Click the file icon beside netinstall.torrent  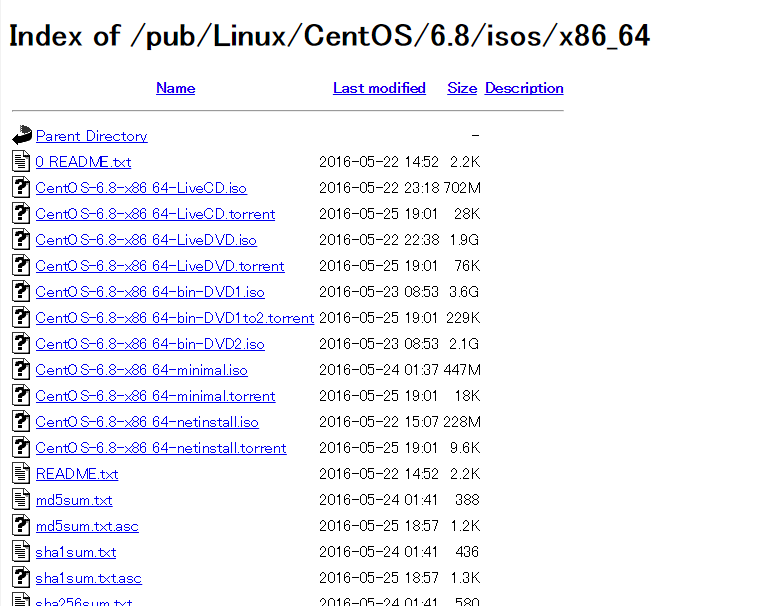point(20,447)
